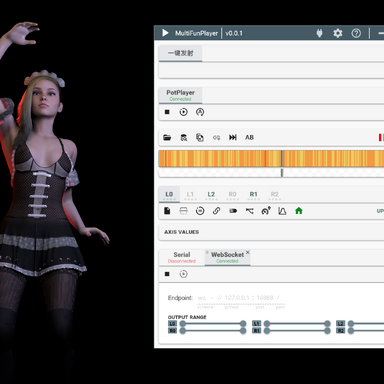Screen dimensions: 384x384
Task: Toggle the AB loop button
Action: 249,137
